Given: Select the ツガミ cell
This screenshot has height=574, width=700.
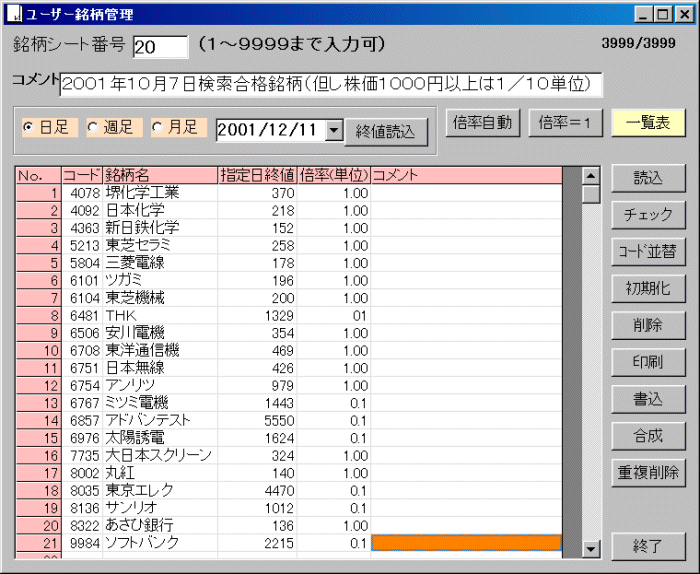Looking at the screenshot, I should tap(160, 281).
